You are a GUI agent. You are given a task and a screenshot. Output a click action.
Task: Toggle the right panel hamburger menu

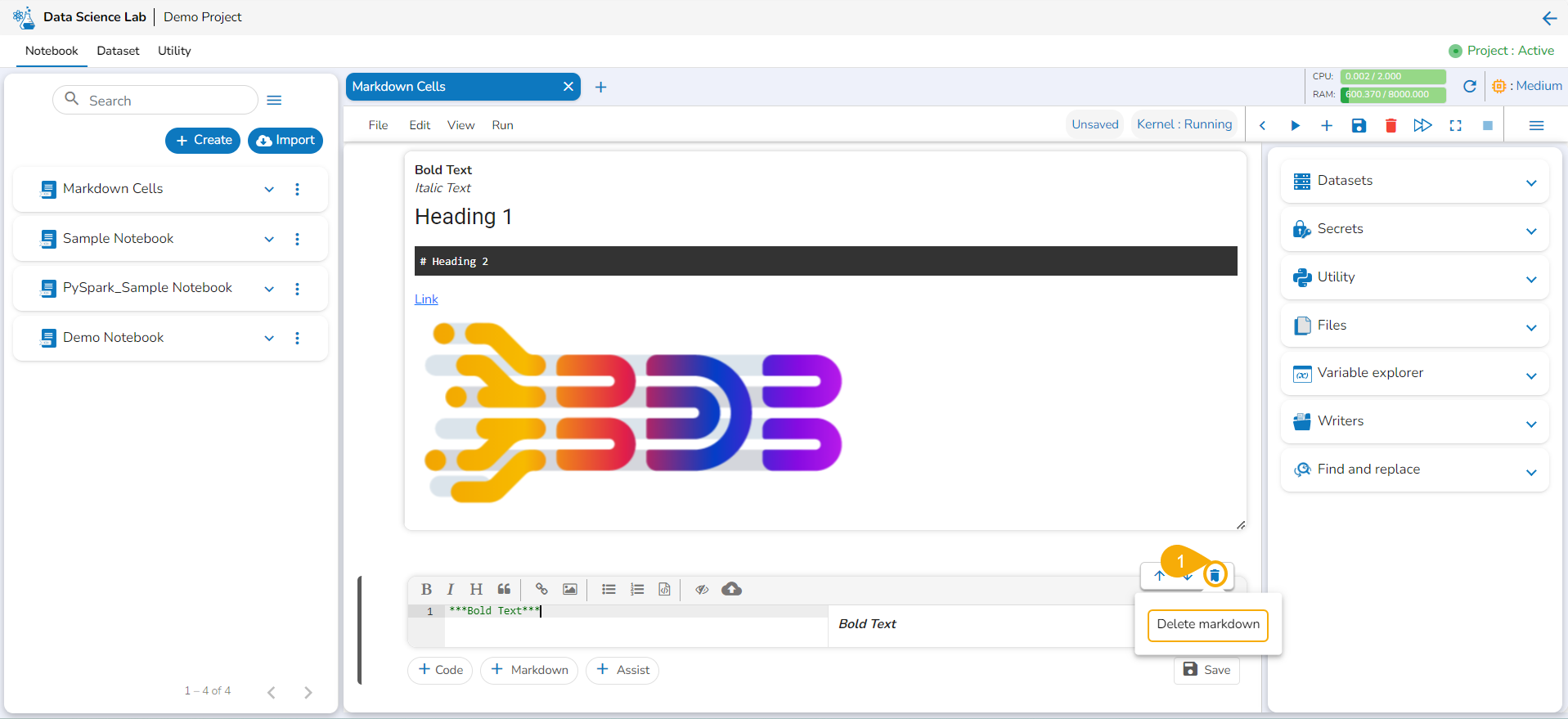[x=1536, y=125]
